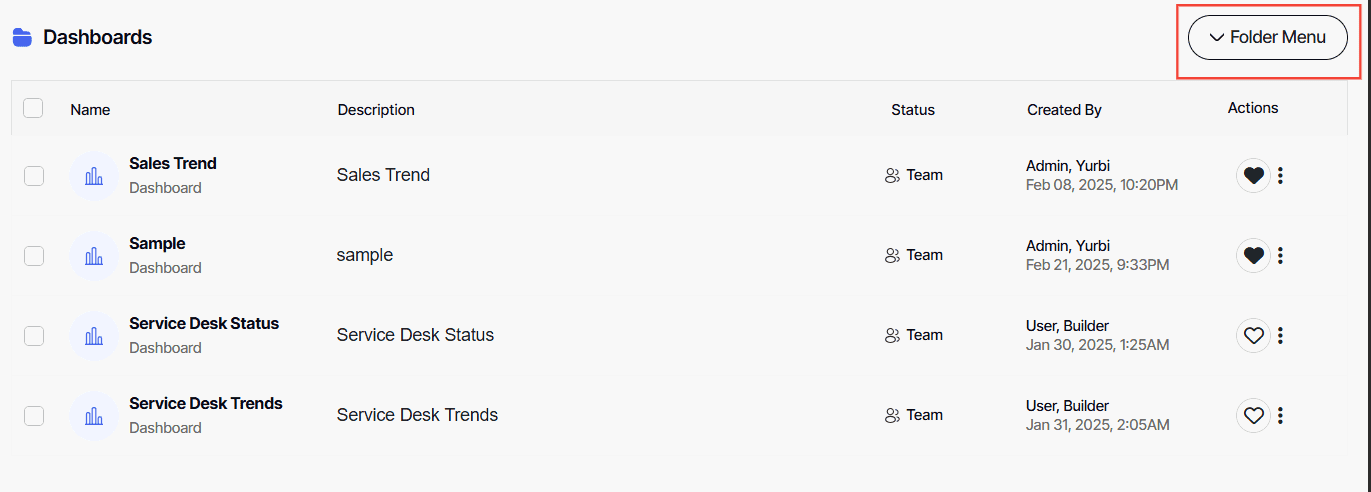Tick the Service Desk Trends checkbox
The image size is (1371, 492).
pos(34,416)
